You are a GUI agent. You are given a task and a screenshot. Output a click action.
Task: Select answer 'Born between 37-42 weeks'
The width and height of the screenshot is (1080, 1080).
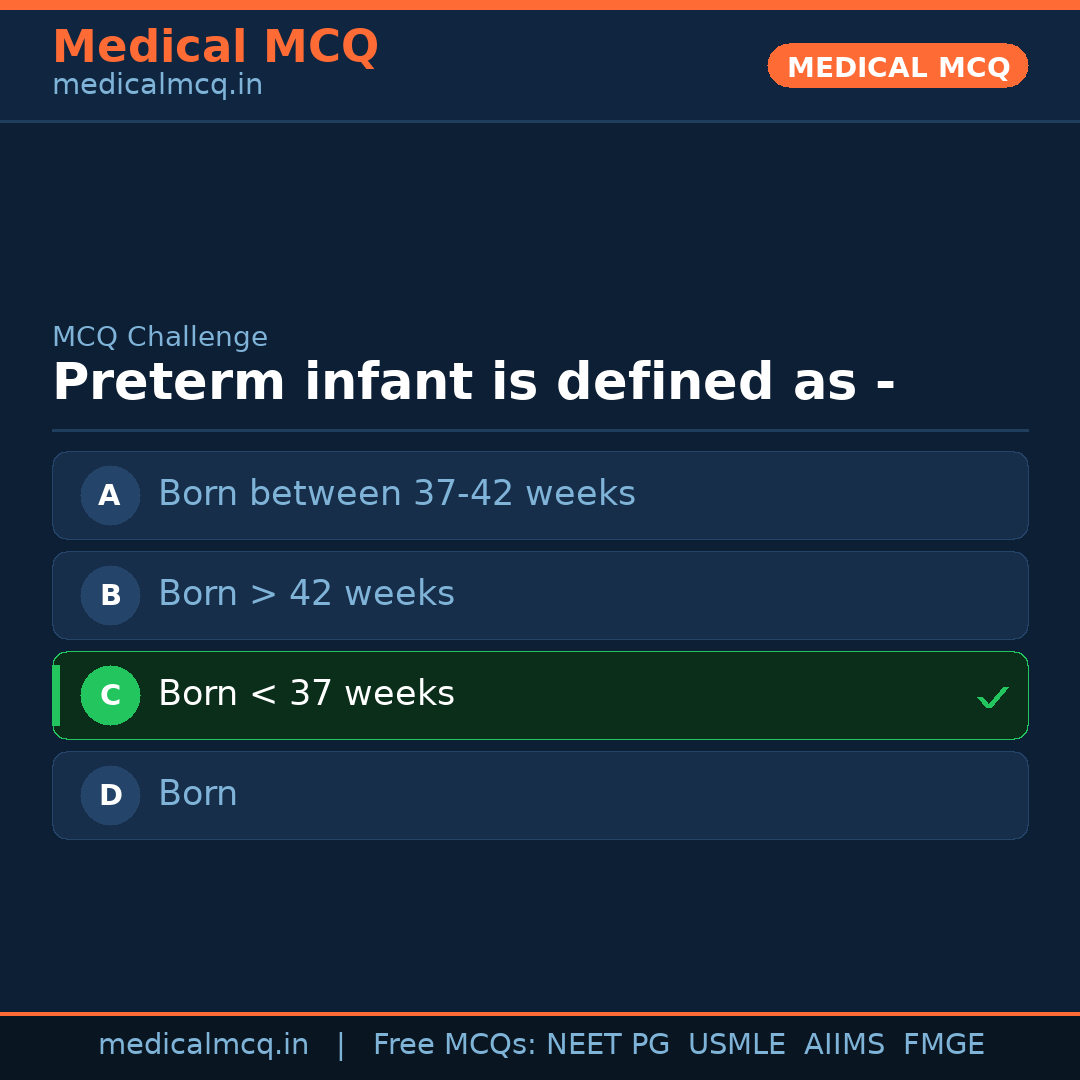[x=397, y=494]
